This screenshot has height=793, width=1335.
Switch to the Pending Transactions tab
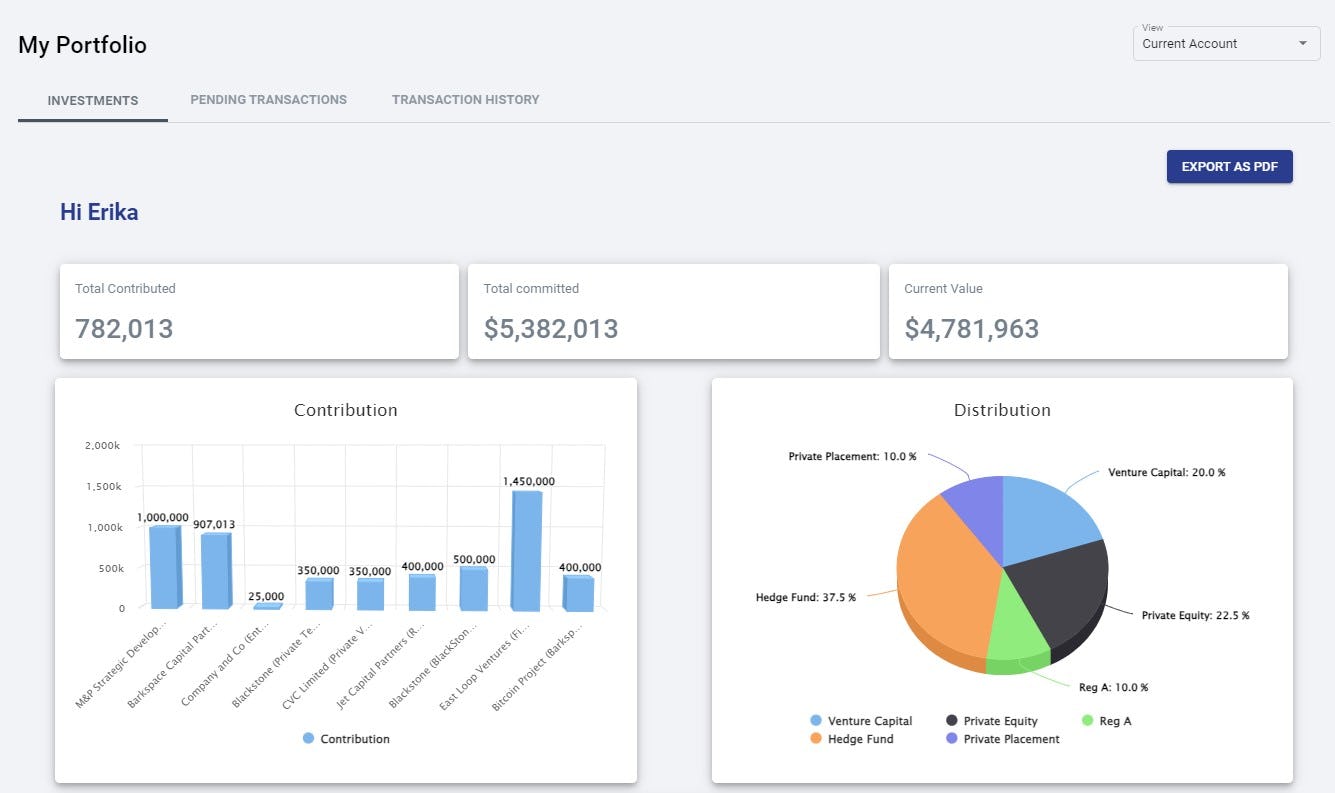tap(268, 99)
